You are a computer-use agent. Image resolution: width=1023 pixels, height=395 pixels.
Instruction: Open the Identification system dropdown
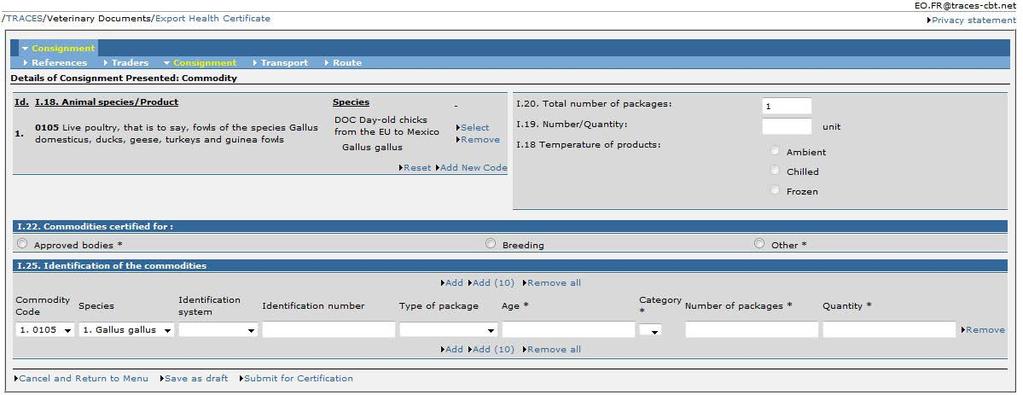[x=218, y=330]
